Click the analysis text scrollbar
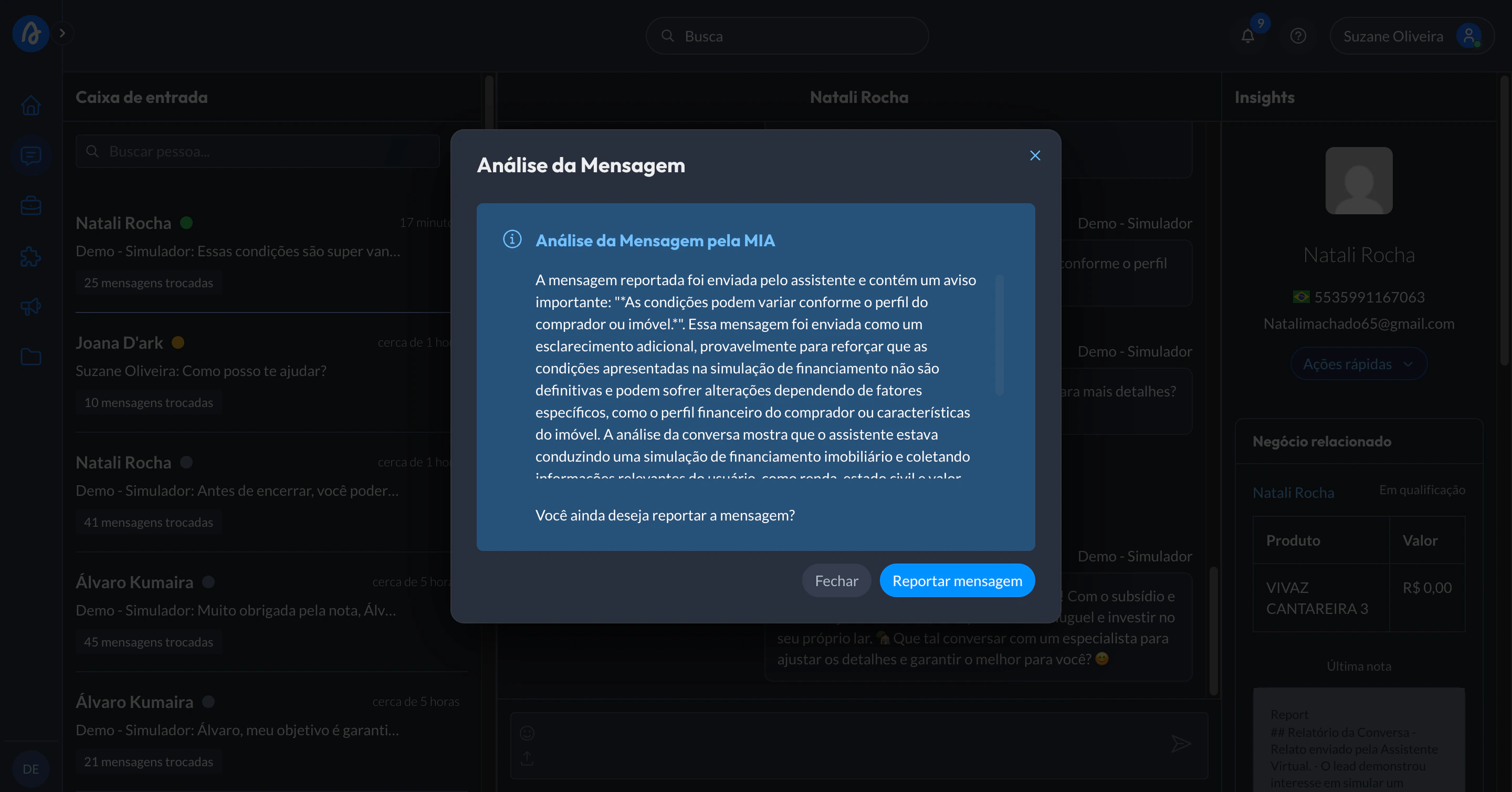The image size is (1512, 792). [x=999, y=335]
